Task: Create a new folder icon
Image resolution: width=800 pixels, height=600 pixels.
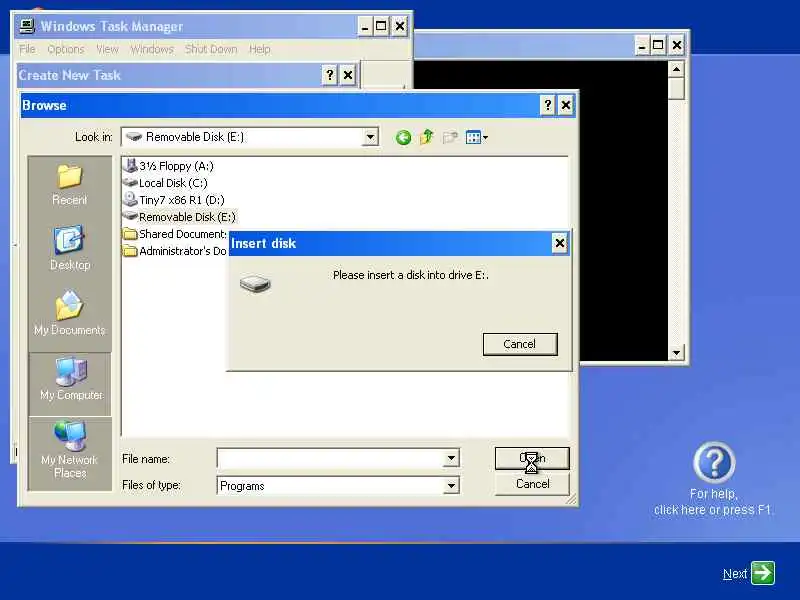Action: 450,137
